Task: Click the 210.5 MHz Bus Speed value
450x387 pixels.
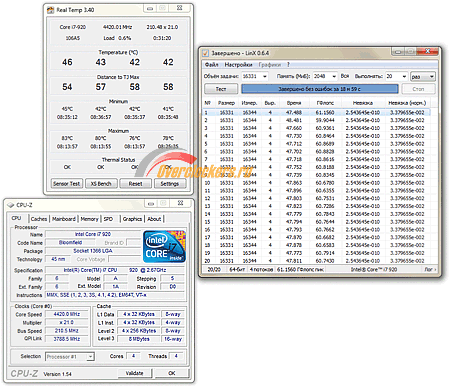Action: pos(67,331)
